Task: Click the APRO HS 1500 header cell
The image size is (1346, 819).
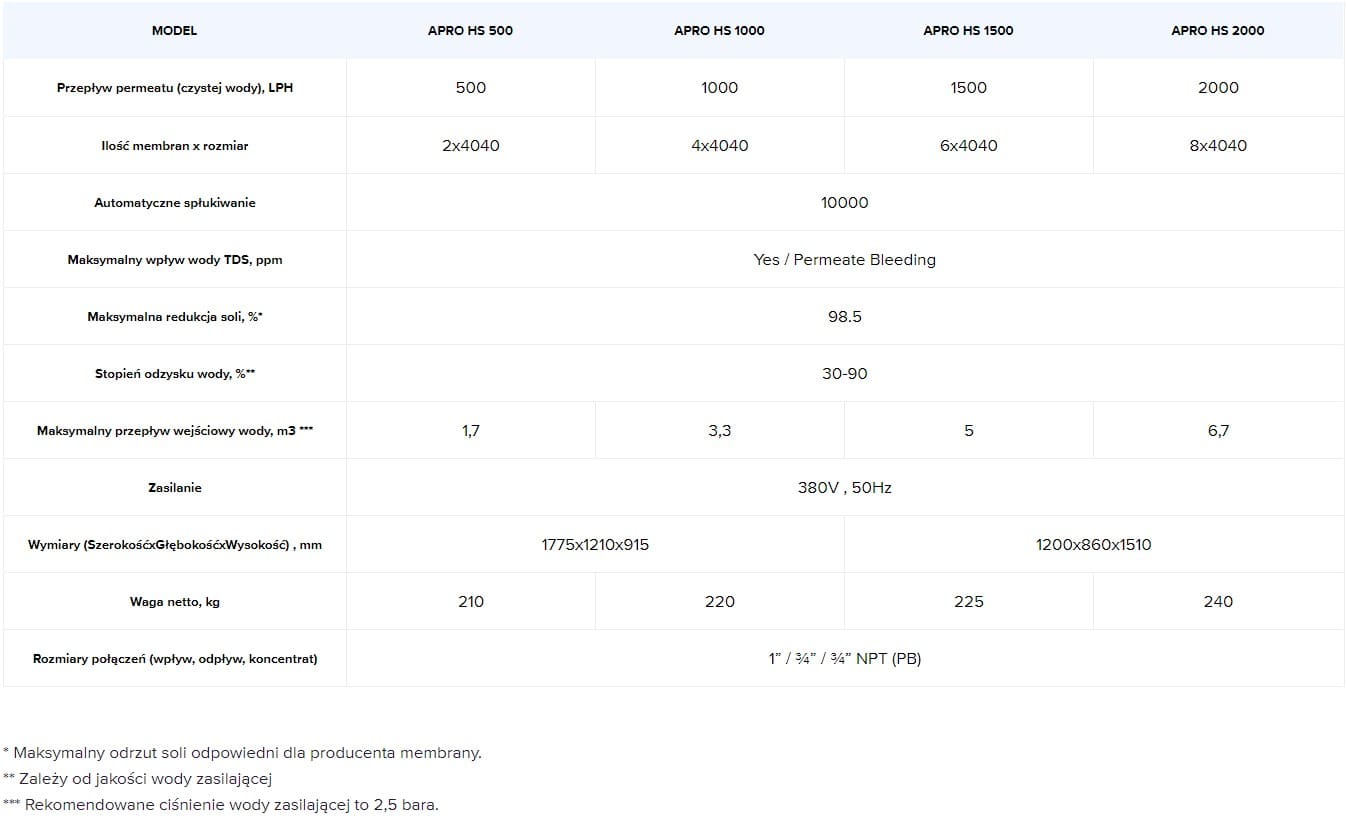Action: (x=968, y=31)
